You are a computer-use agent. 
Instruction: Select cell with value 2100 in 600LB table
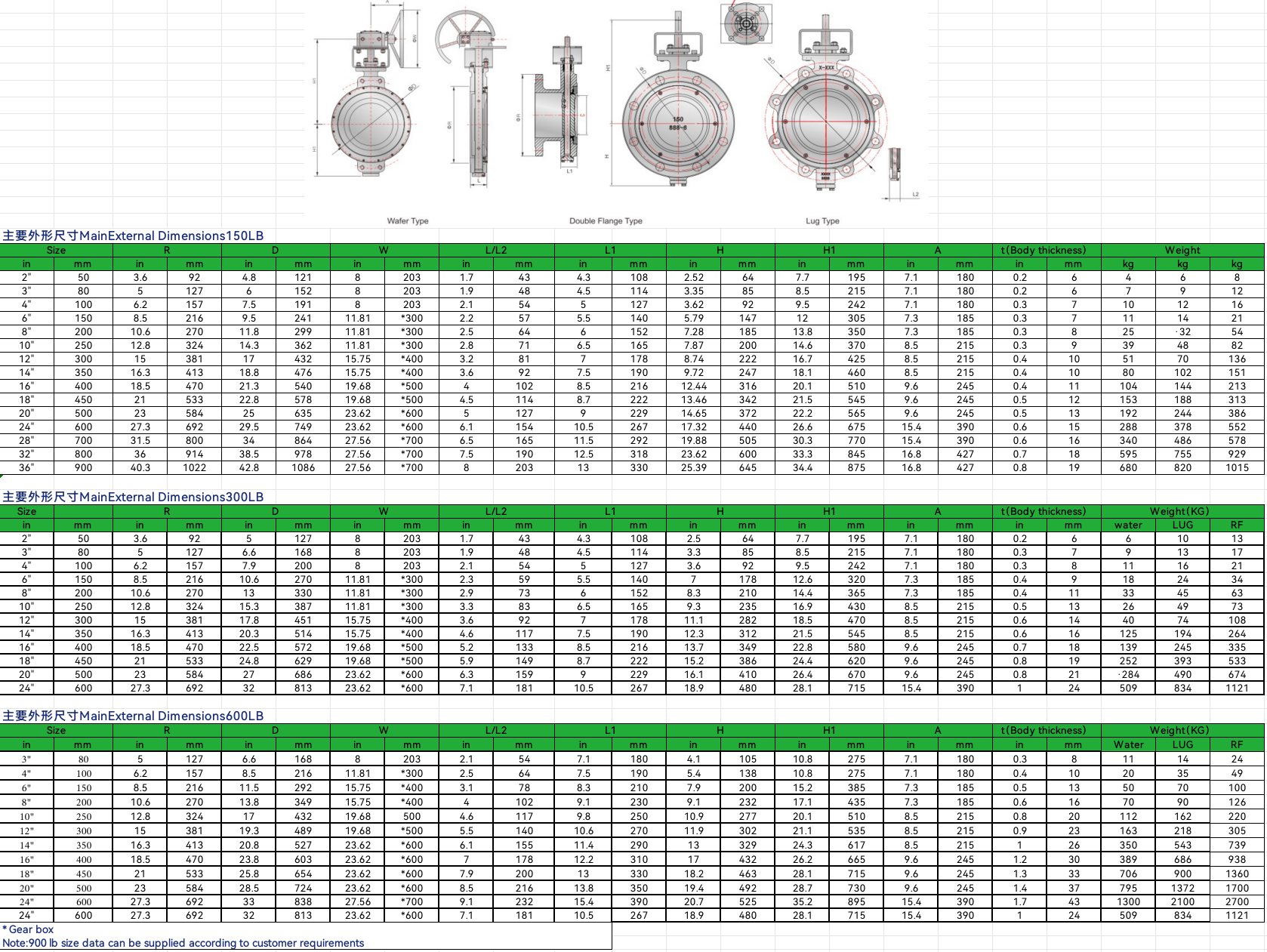point(1182,901)
